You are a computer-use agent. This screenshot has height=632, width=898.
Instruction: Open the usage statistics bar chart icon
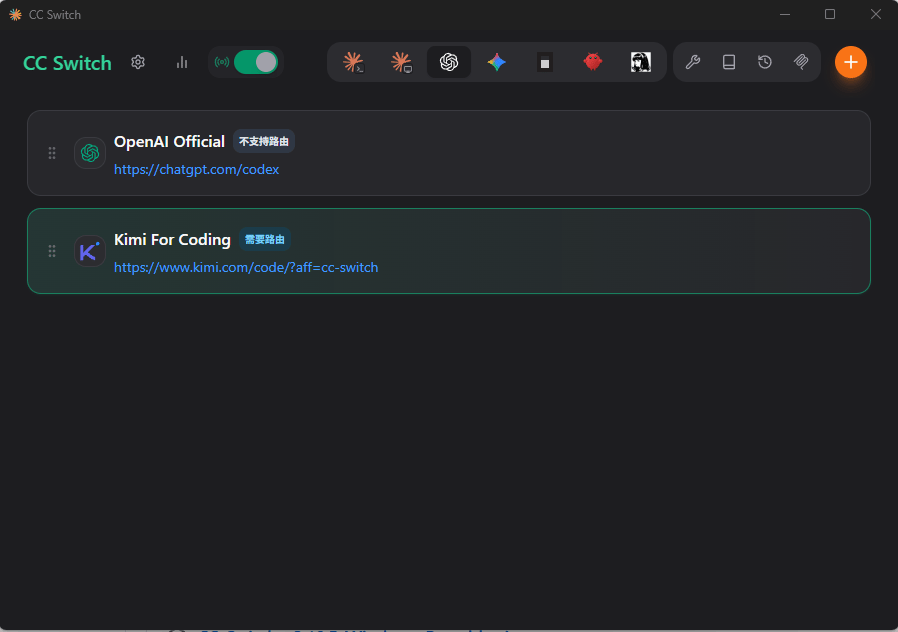coord(182,62)
